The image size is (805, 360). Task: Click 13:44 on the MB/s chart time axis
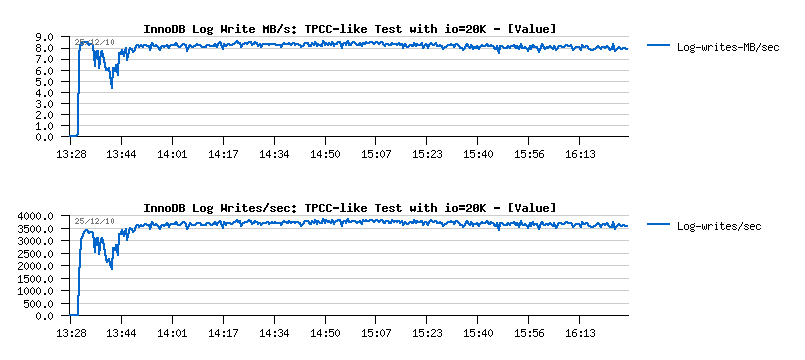click(122, 155)
